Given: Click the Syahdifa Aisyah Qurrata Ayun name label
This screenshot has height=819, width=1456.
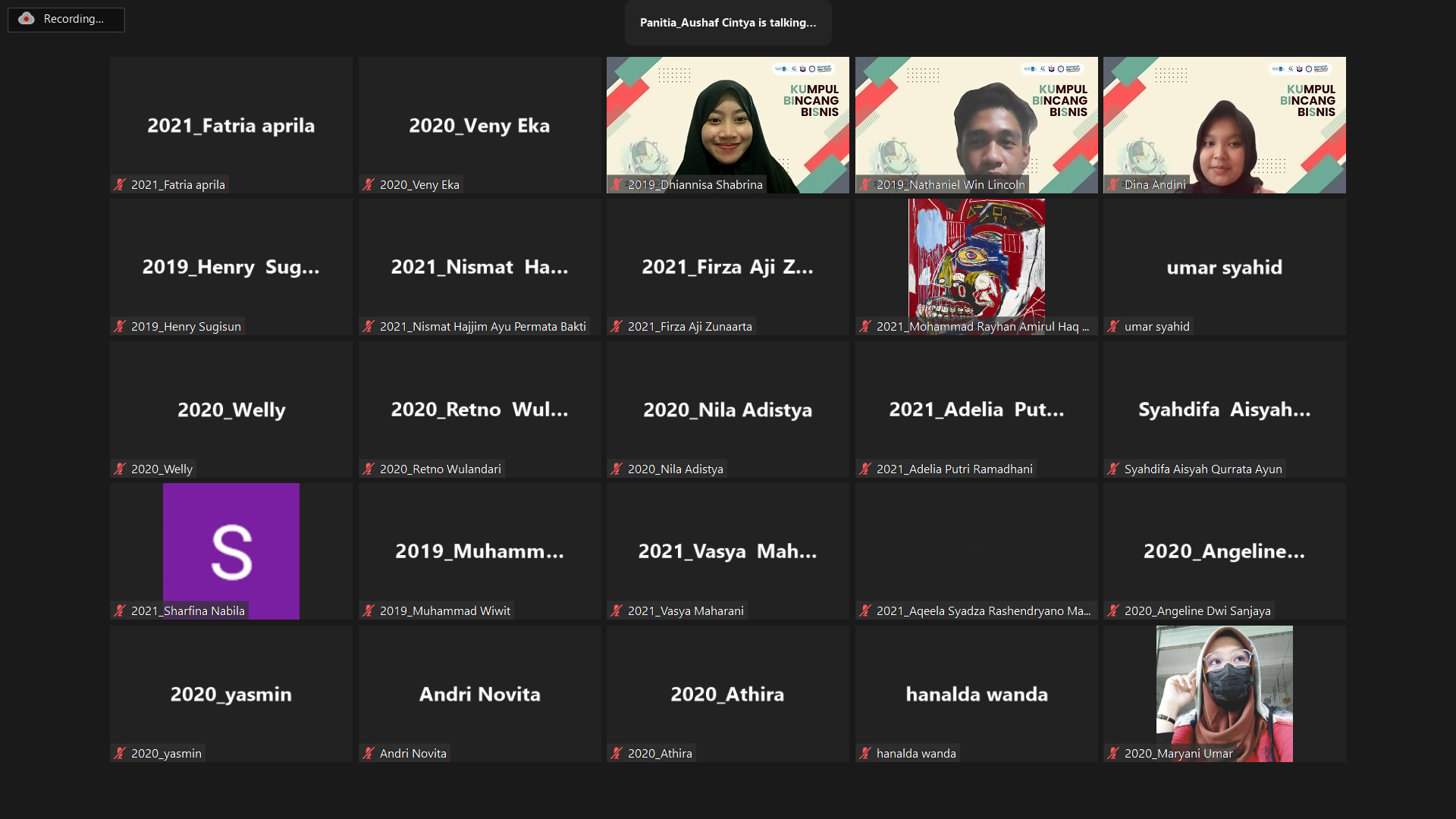Looking at the screenshot, I should 1203,469.
